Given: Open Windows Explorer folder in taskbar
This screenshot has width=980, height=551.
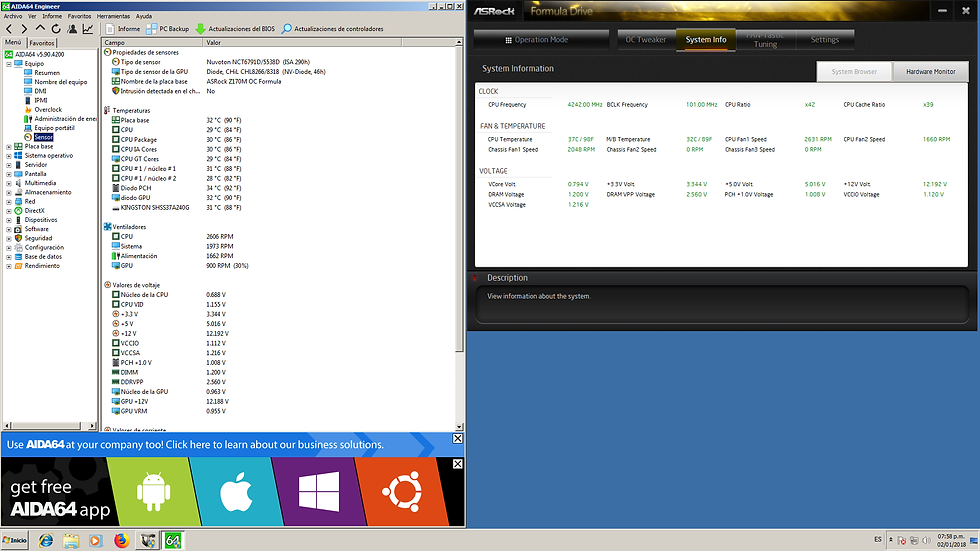Looking at the screenshot, I should 71,540.
